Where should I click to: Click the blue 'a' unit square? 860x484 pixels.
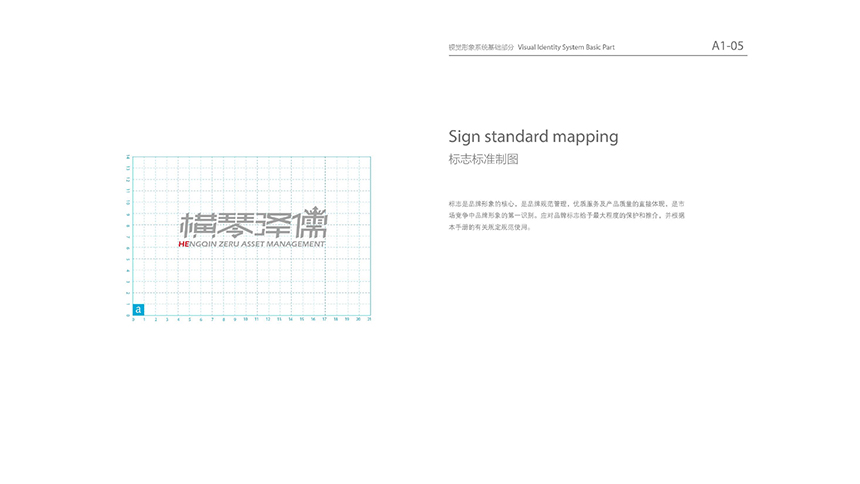138,309
